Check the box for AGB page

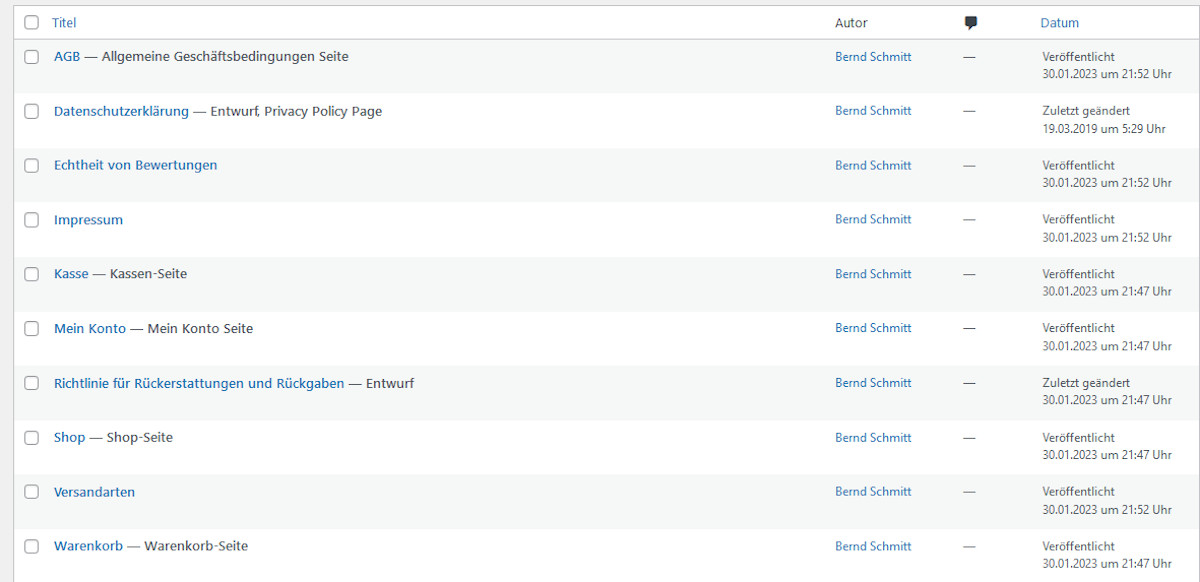[32, 57]
